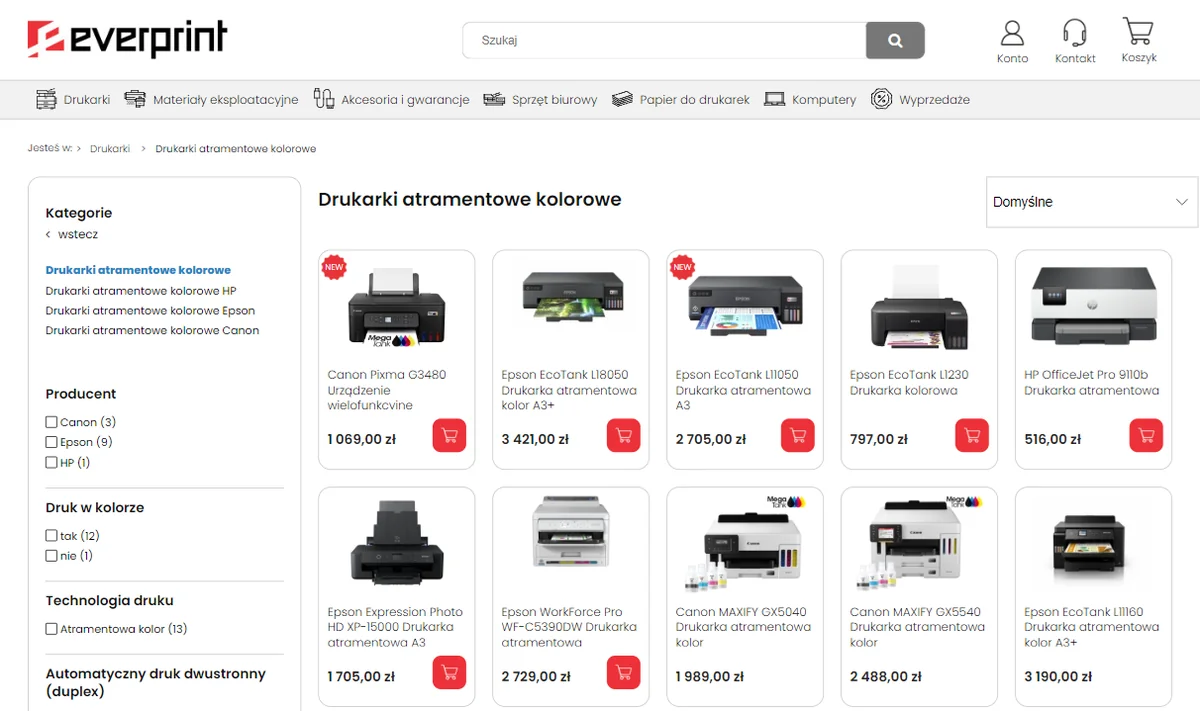Open the Sprzęt biurowy menu
The height and width of the screenshot is (711, 1200).
pos(554,99)
